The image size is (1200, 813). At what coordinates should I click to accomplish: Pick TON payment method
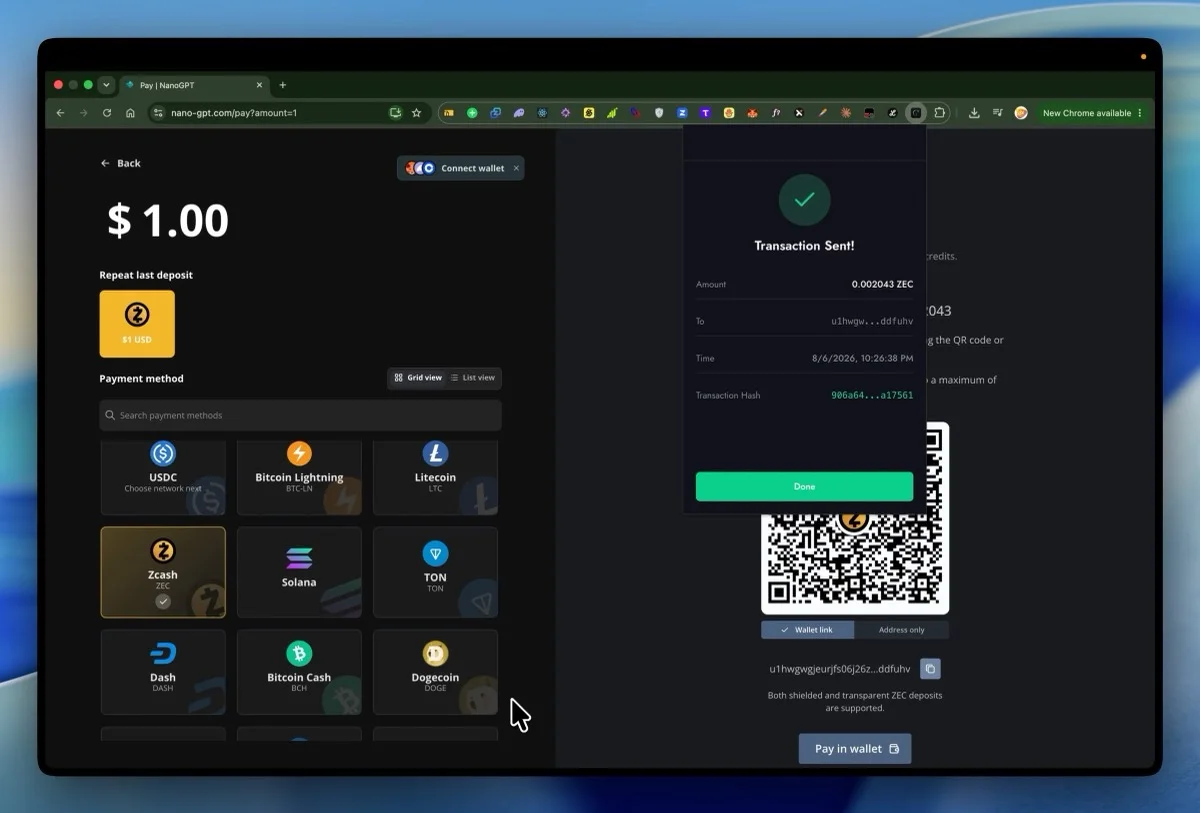click(x=435, y=572)
